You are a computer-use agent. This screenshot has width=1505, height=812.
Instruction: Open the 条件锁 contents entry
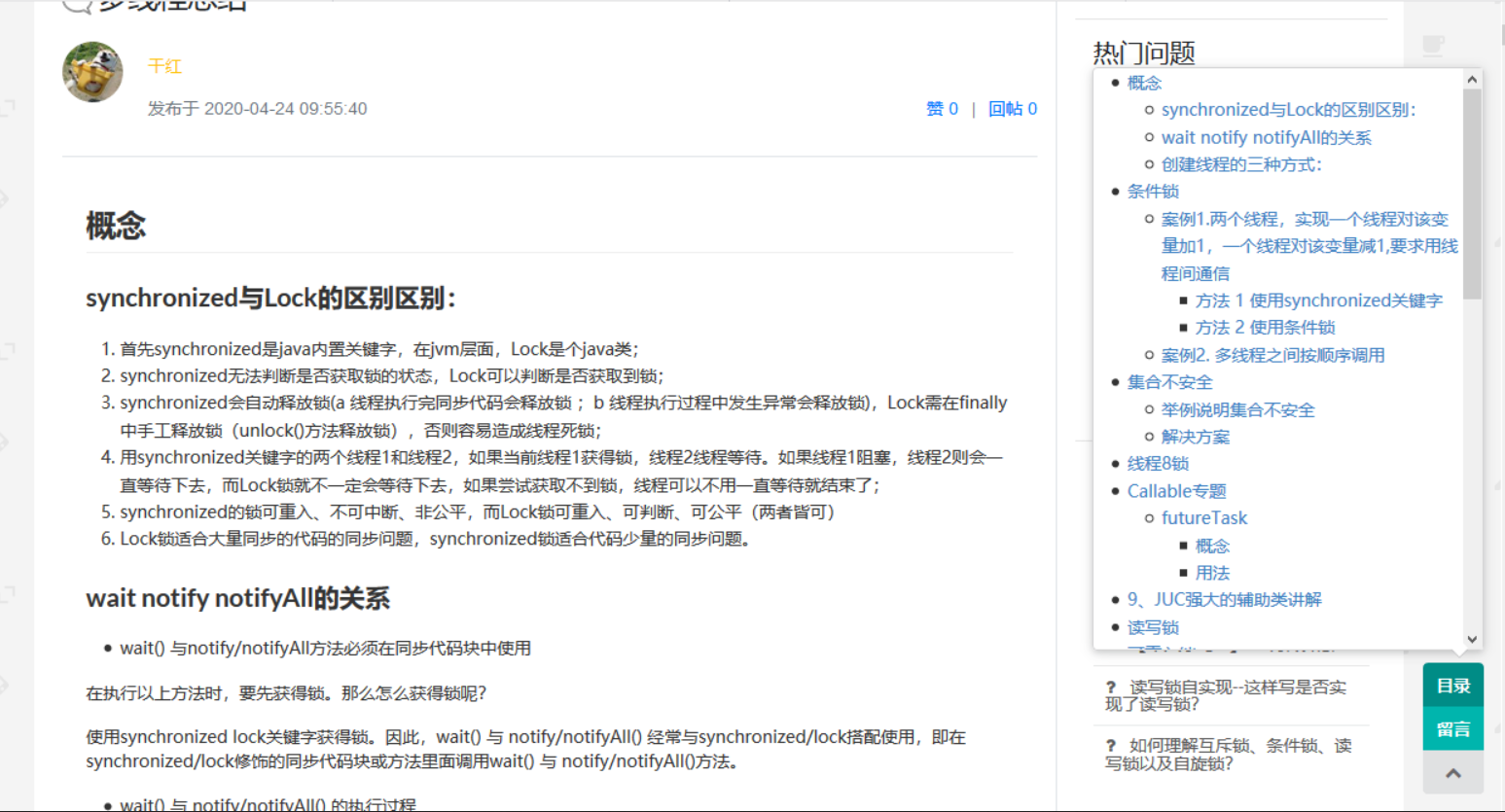click(1153, 192)
